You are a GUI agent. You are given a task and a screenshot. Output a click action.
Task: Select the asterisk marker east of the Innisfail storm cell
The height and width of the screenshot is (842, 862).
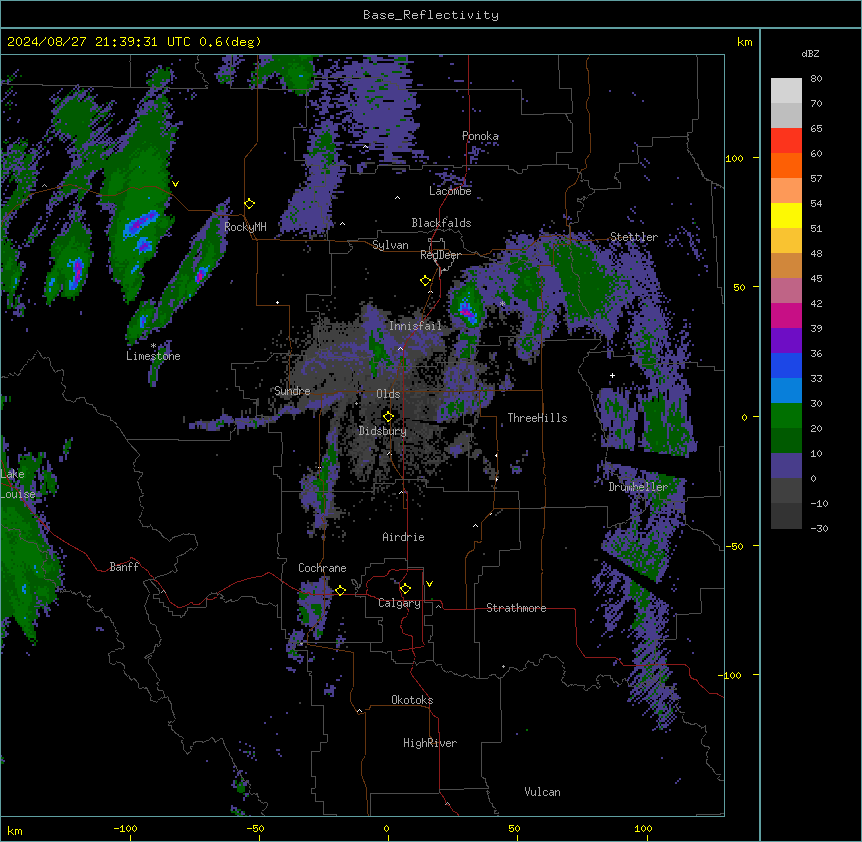pos(502,303)
